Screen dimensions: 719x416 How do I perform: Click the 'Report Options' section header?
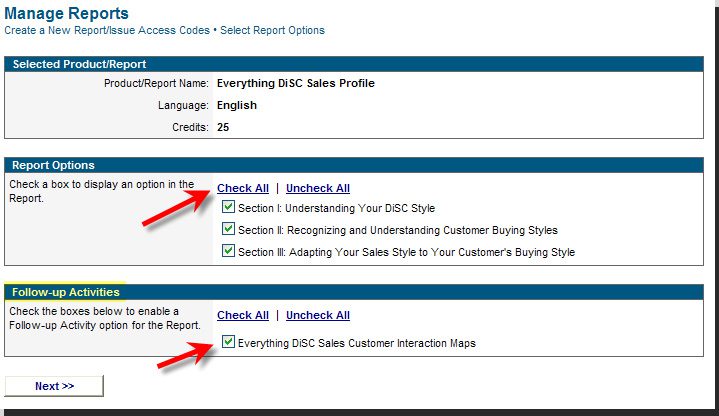click(x=354, y=165)
